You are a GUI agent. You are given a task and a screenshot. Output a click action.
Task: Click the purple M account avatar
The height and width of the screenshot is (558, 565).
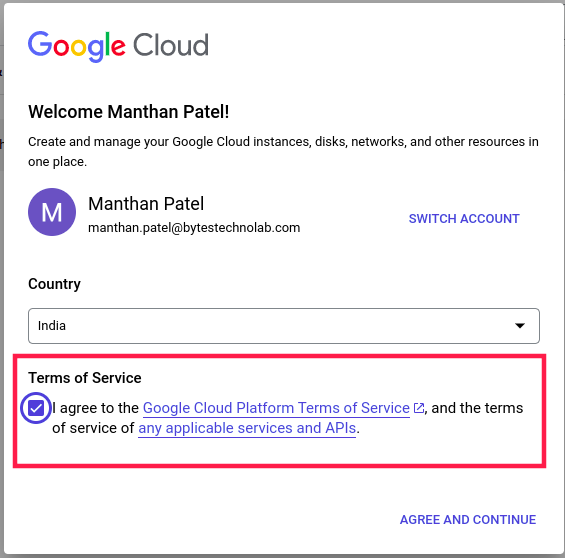pyautogui.click(x=52, y=212)
